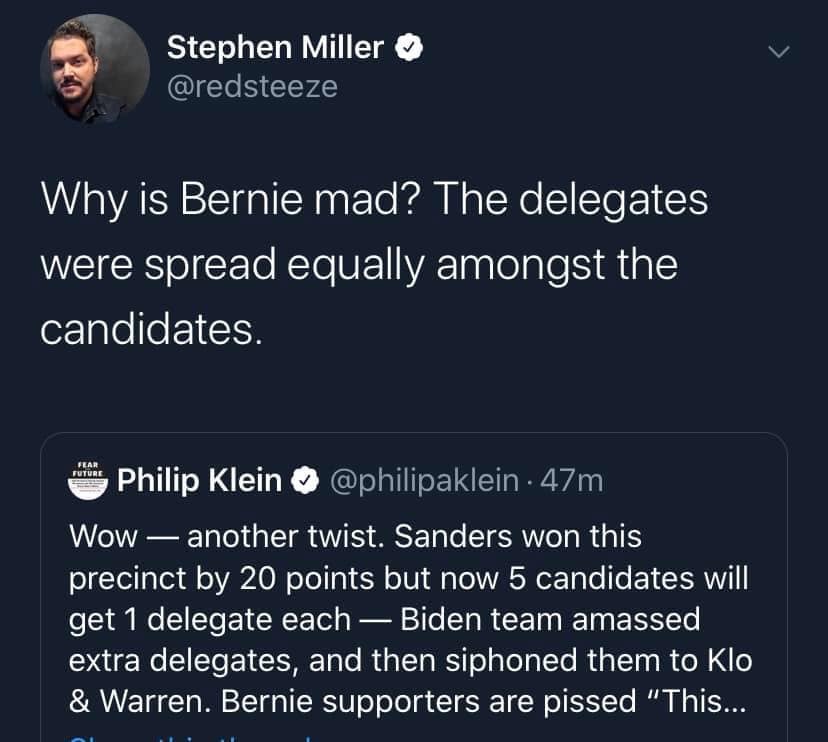
Task: Click Philip Klein's verified badge
Action: (304, 482)
